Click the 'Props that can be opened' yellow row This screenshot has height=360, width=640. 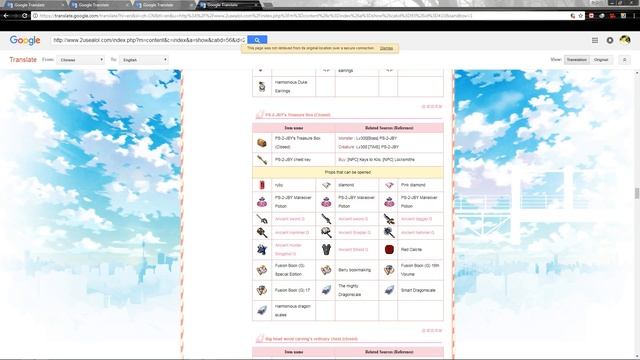click(348, 172)
